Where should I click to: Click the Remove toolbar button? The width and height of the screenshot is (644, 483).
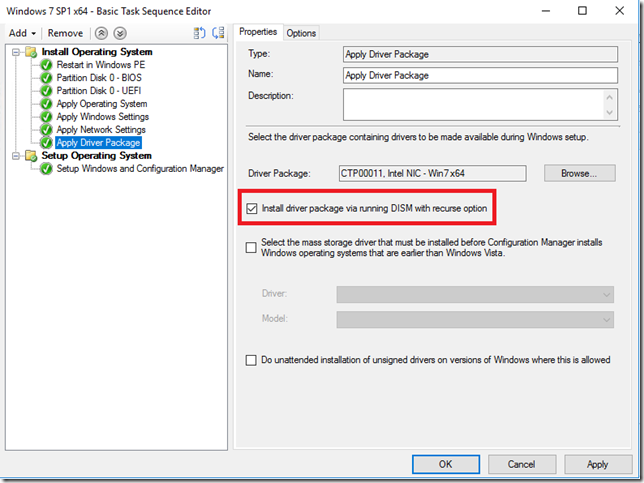click(65, 33)
